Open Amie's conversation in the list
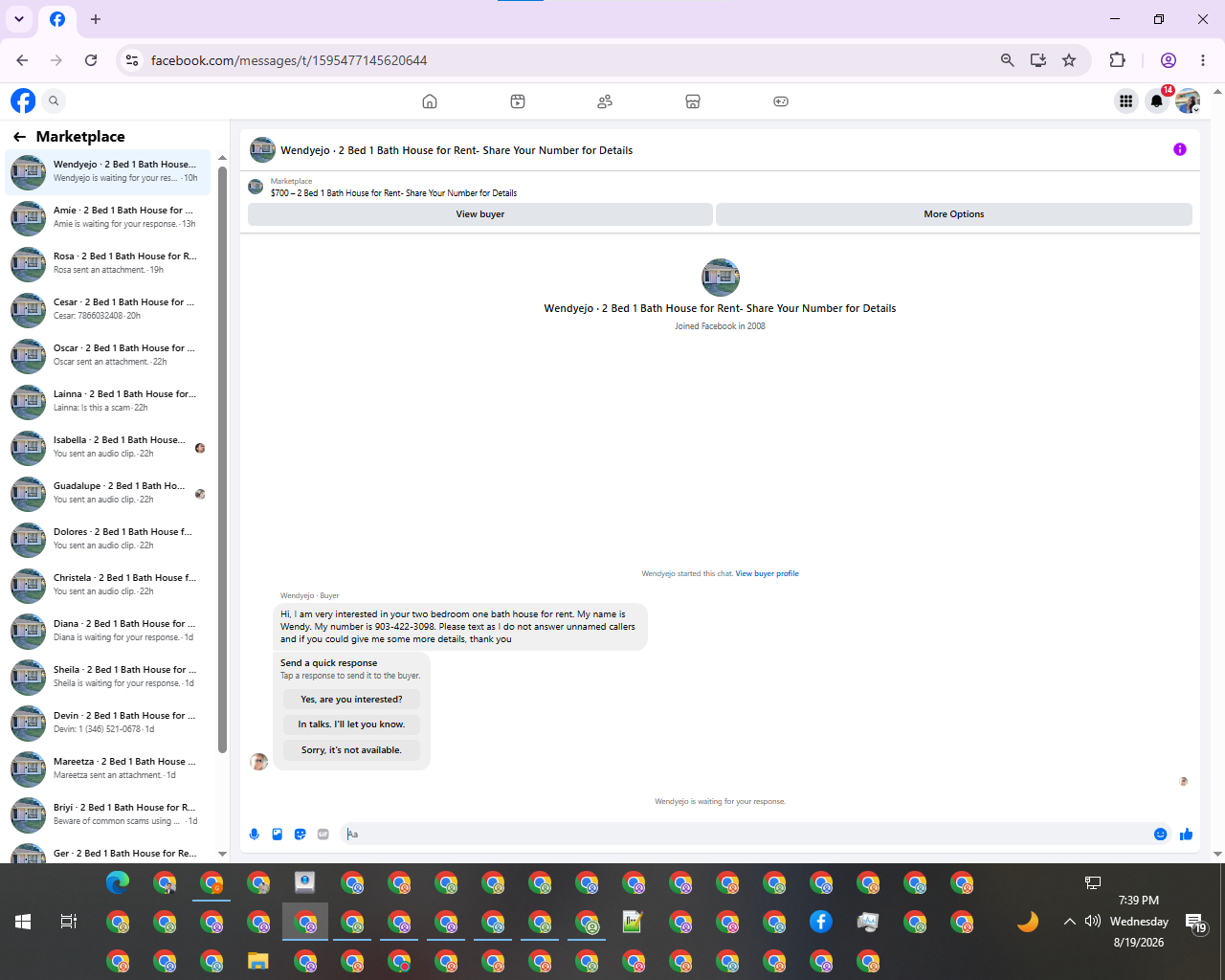This screenshot has width=1225, height=980. pyautogui.click(x=107, y=217)
